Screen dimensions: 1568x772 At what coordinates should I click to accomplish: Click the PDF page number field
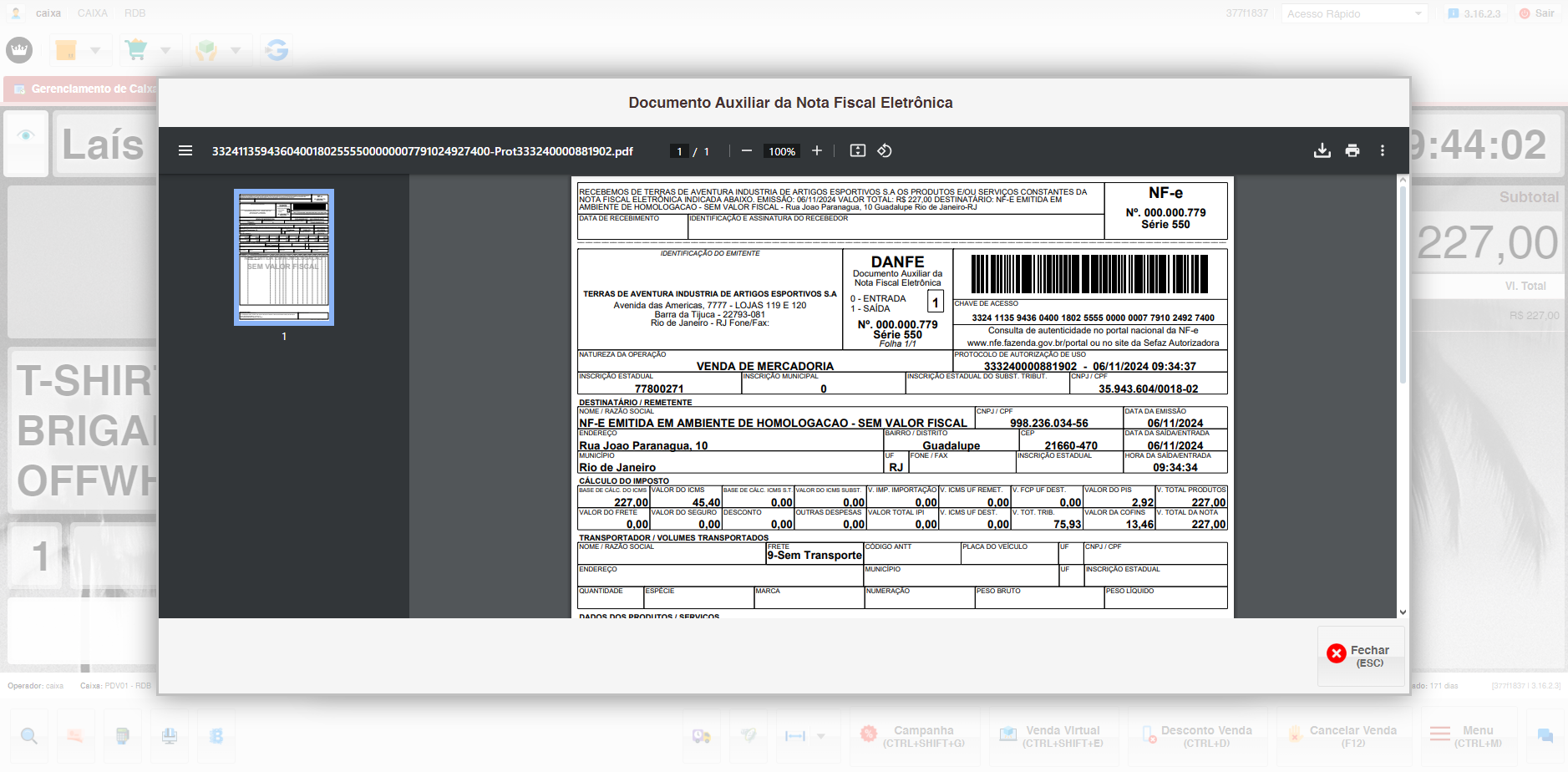[x=679, y=152]
